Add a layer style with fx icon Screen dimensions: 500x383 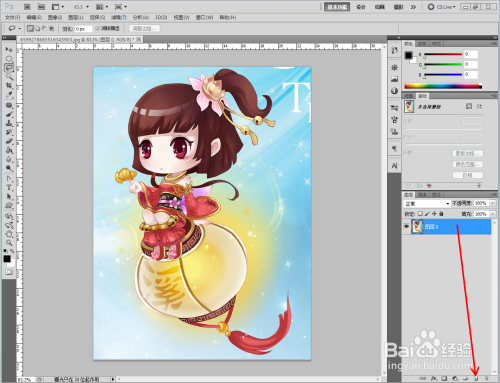tap(433, 378)
